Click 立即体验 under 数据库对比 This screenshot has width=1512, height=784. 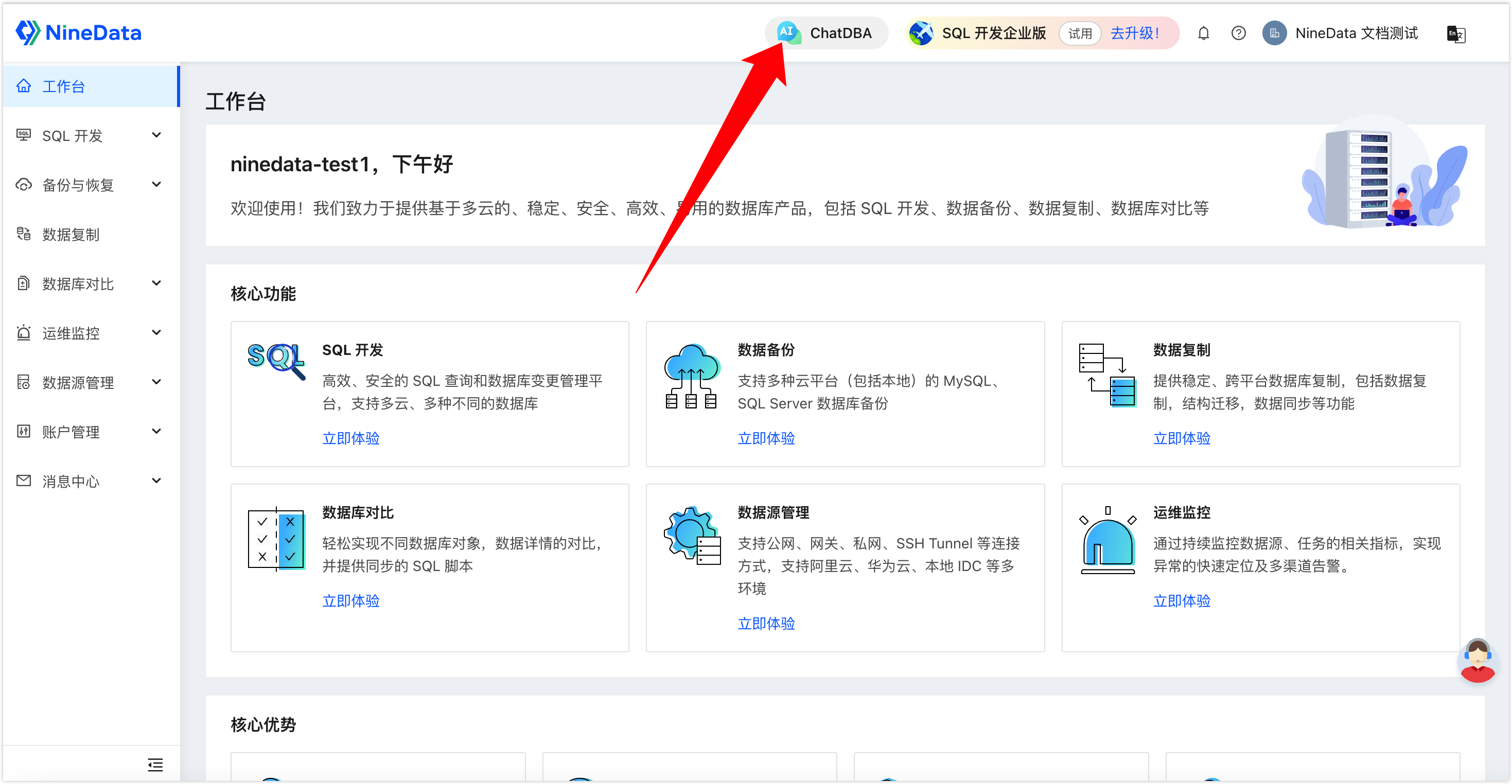351,601
